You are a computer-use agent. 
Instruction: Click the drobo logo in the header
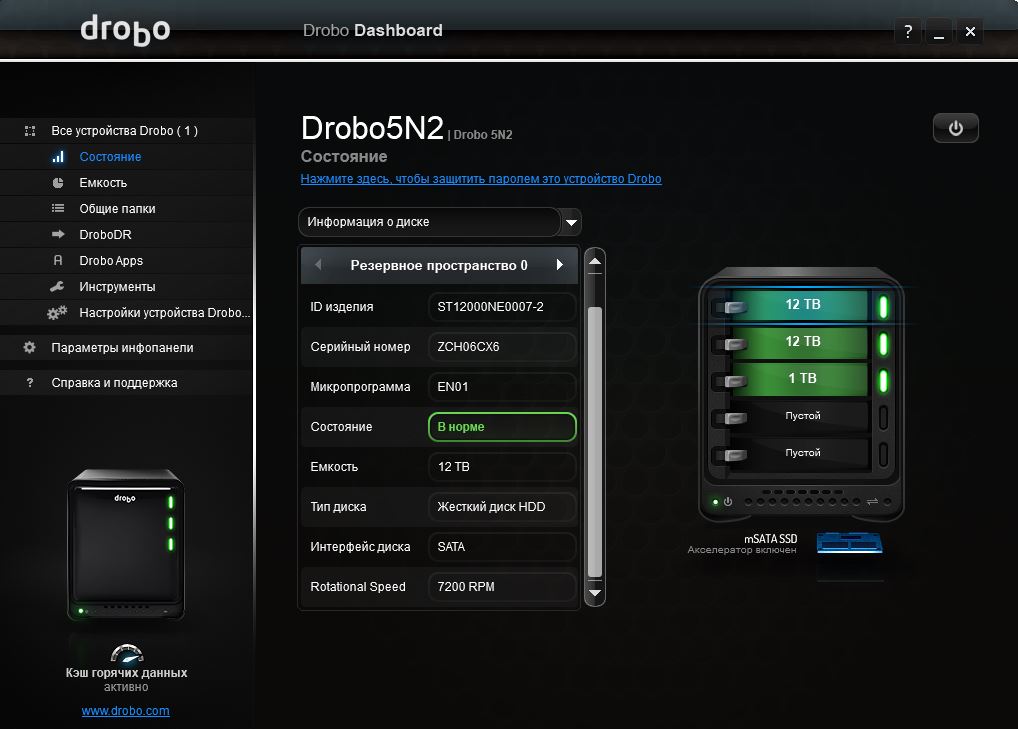click(125, 31)
